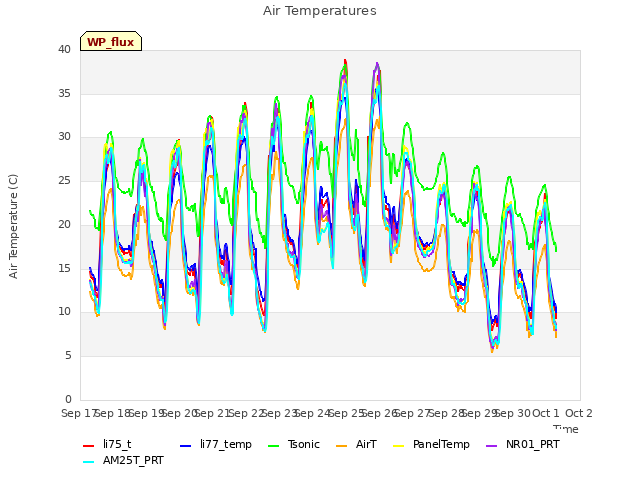Select the Sep 18 x-axis tick label
The width and height of the screenshot is (640, 480).
click(x=112, y=413)
